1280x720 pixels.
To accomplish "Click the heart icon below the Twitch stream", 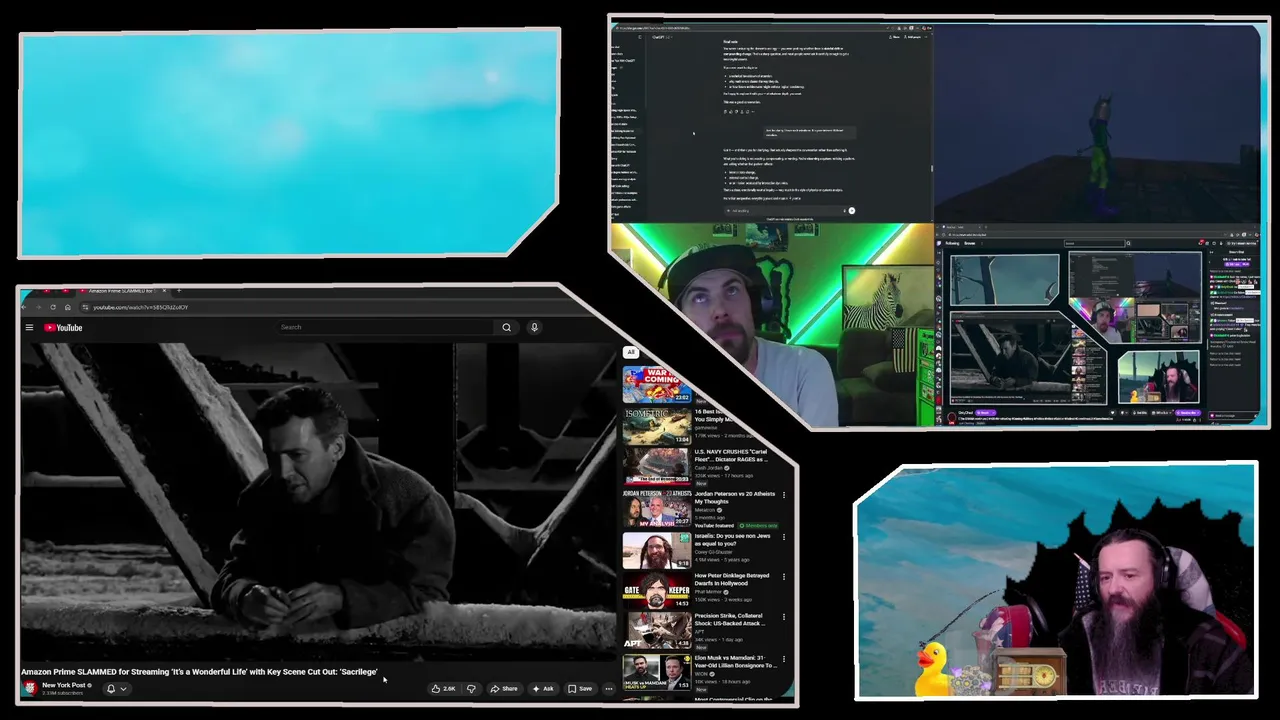I will (x=1112, y=413).
